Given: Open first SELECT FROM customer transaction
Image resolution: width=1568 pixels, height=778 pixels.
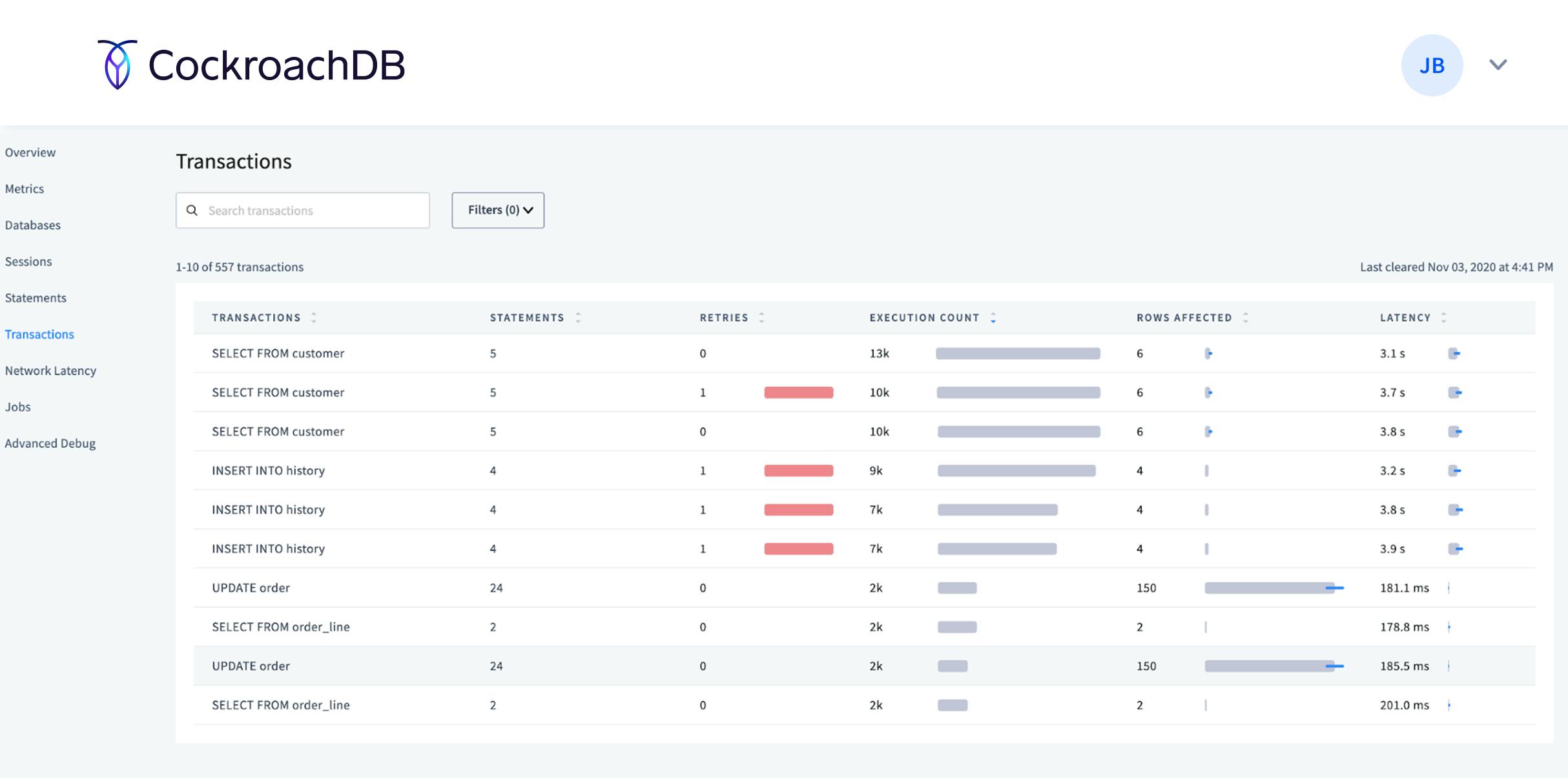Looking at the screenshot, I should [x=278, y=353].
